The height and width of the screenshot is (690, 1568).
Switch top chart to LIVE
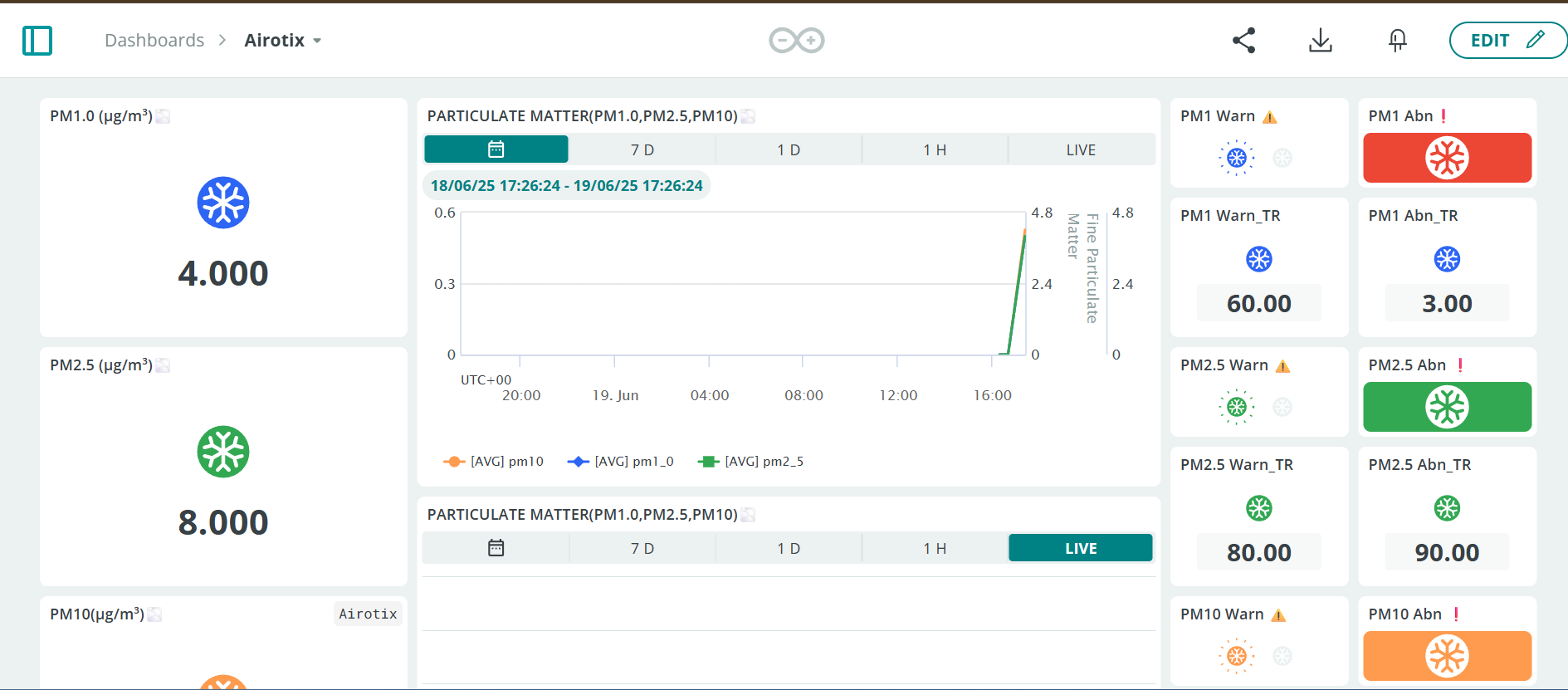[x=1081, y=149]
